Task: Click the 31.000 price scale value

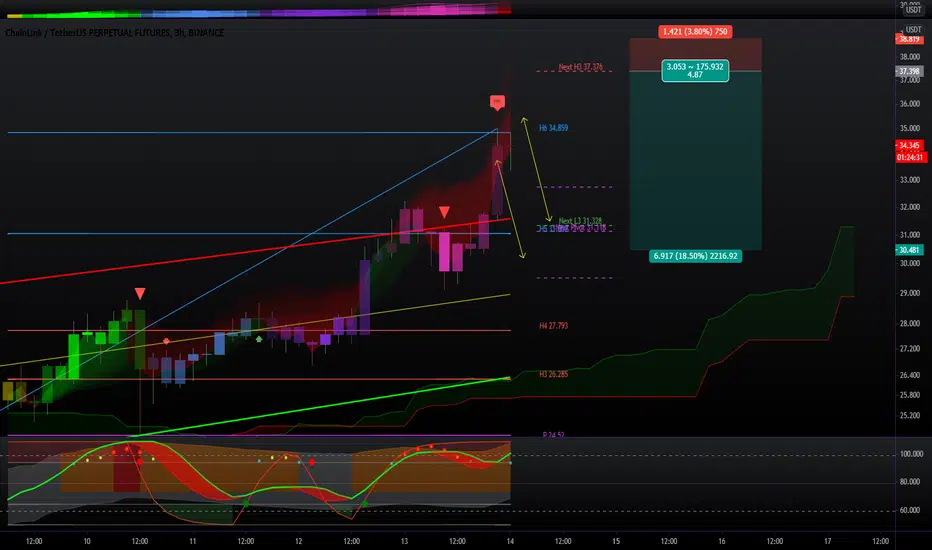Action: pos(910,235)
